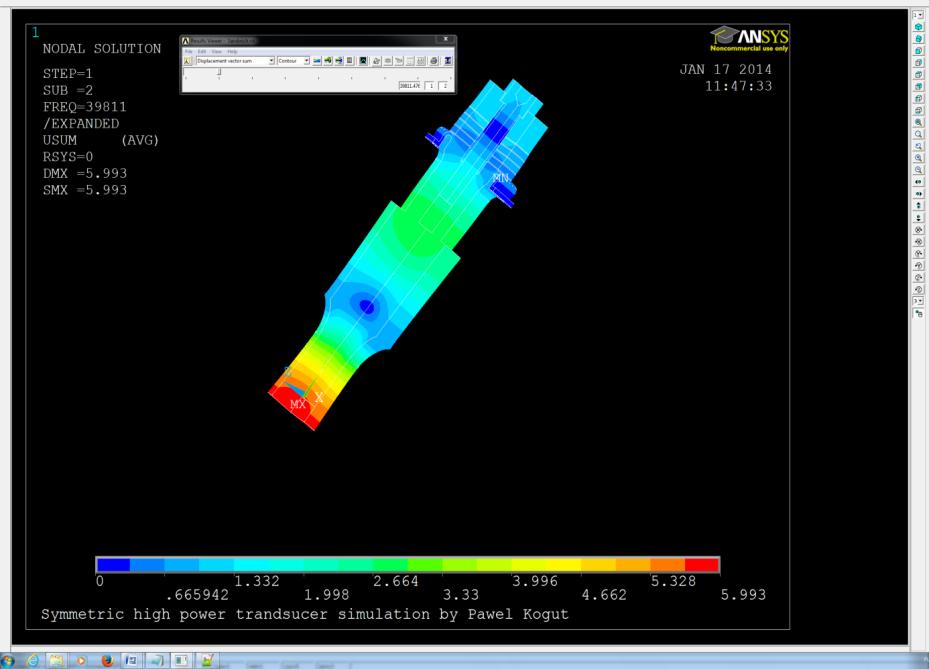Click the Zoom In magnifier icon
This screenshot has width=929, height=669.
919,158
